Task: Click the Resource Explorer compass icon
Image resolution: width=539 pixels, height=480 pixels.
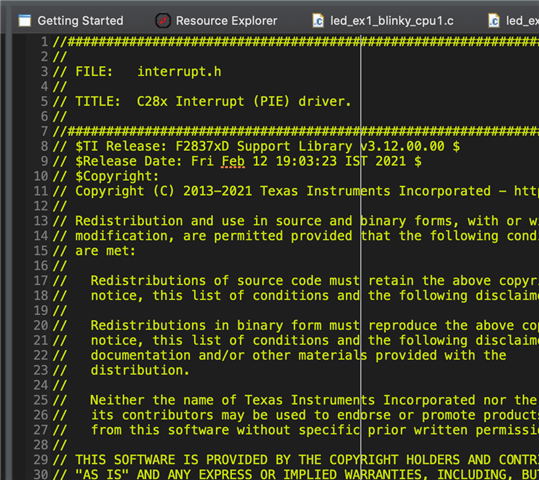Action: pos(163,21)
